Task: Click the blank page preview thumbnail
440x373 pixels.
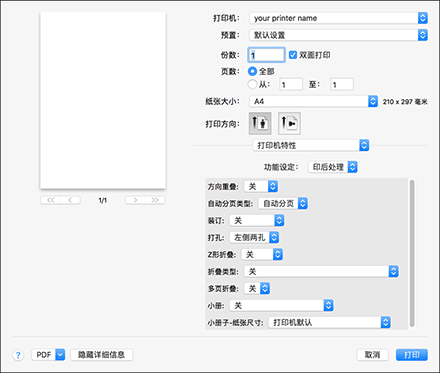Action: point(103,101)
